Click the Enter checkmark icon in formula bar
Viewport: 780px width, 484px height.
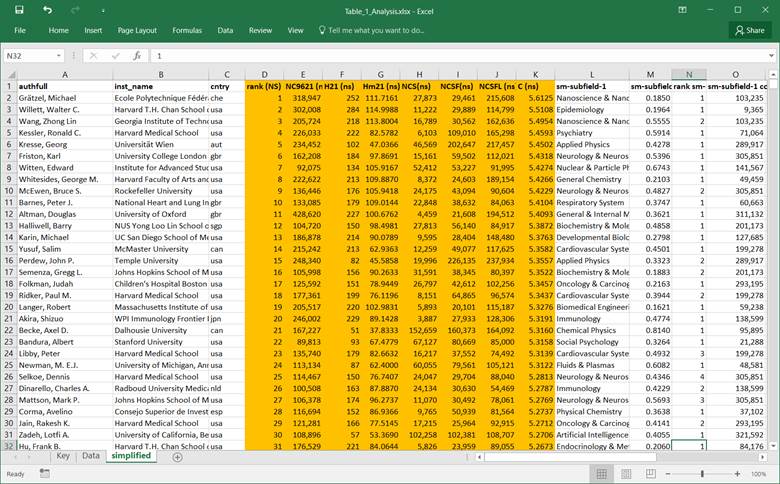point(115,56)
